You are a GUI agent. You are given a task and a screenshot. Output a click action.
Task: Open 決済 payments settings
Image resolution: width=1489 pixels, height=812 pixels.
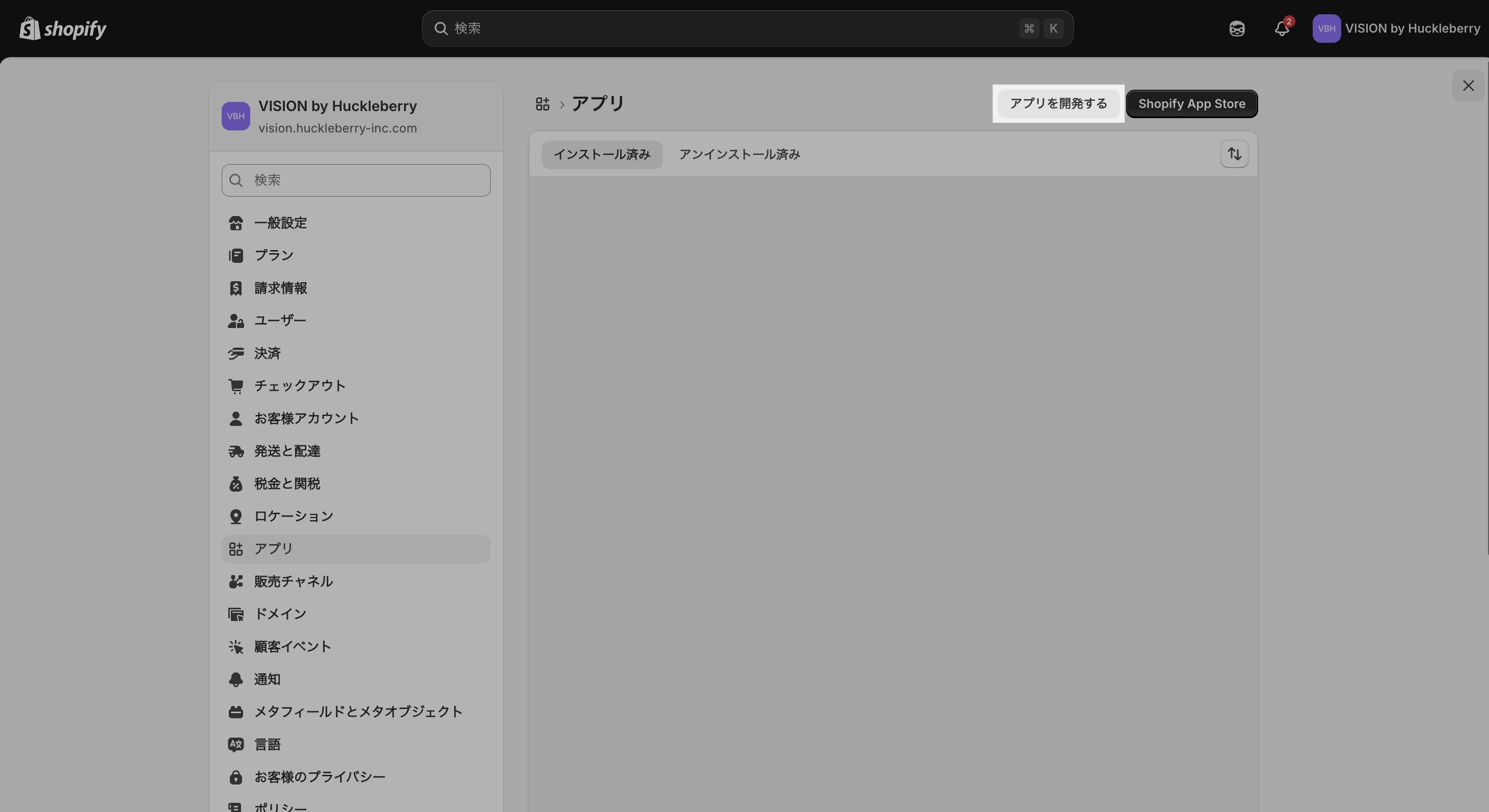pyautogui.click(x=267, y=353)
